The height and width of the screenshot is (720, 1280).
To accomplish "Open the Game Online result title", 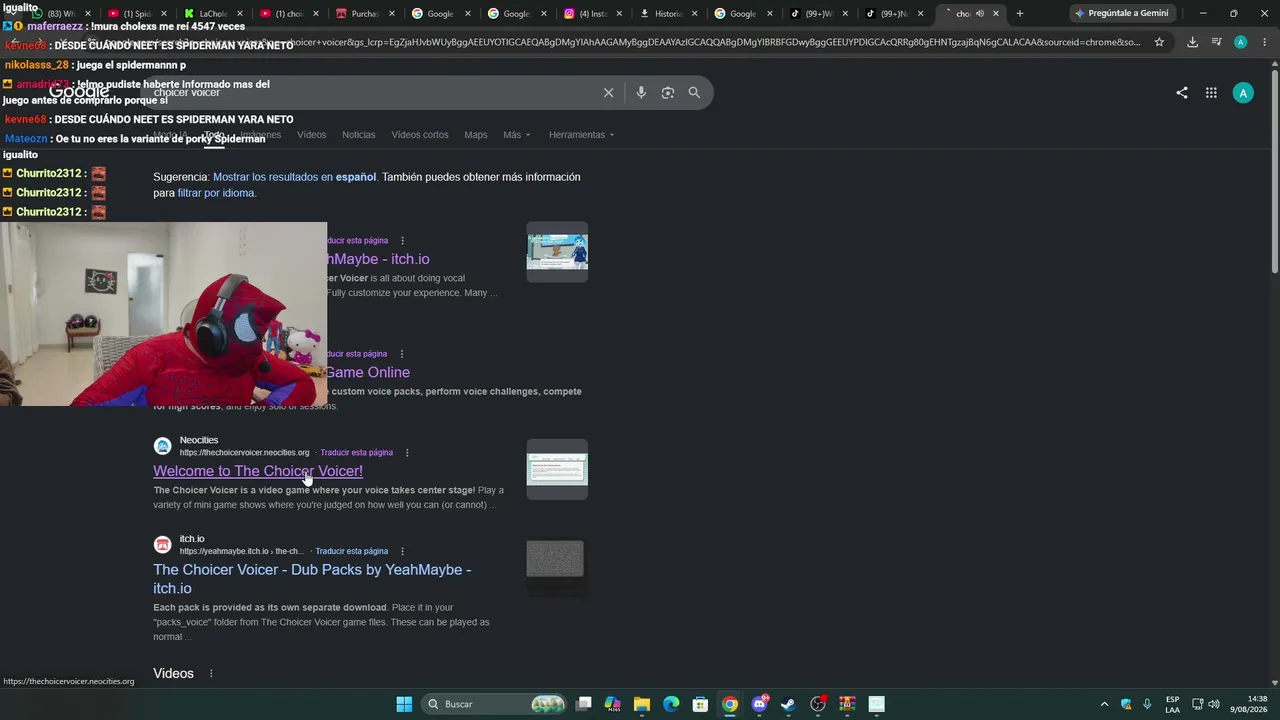I will (x=368, y=372).
